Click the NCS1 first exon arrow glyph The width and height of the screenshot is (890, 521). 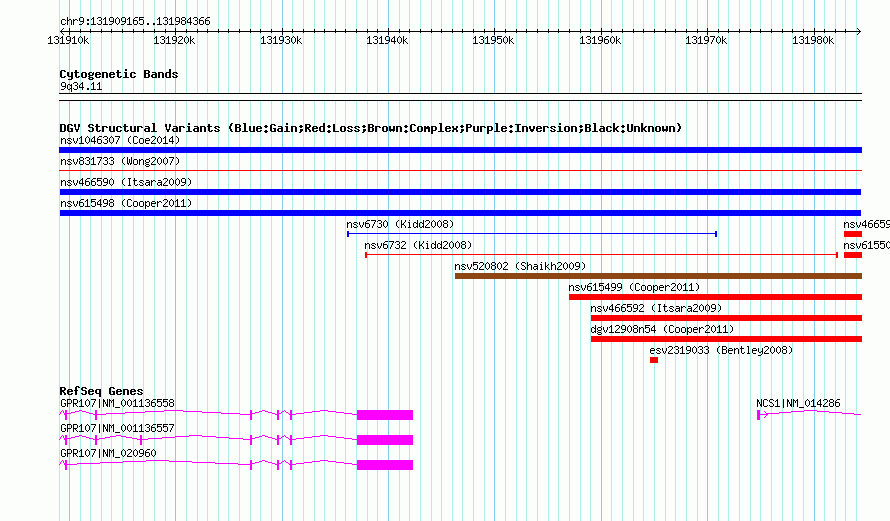[x=762, y=415]
